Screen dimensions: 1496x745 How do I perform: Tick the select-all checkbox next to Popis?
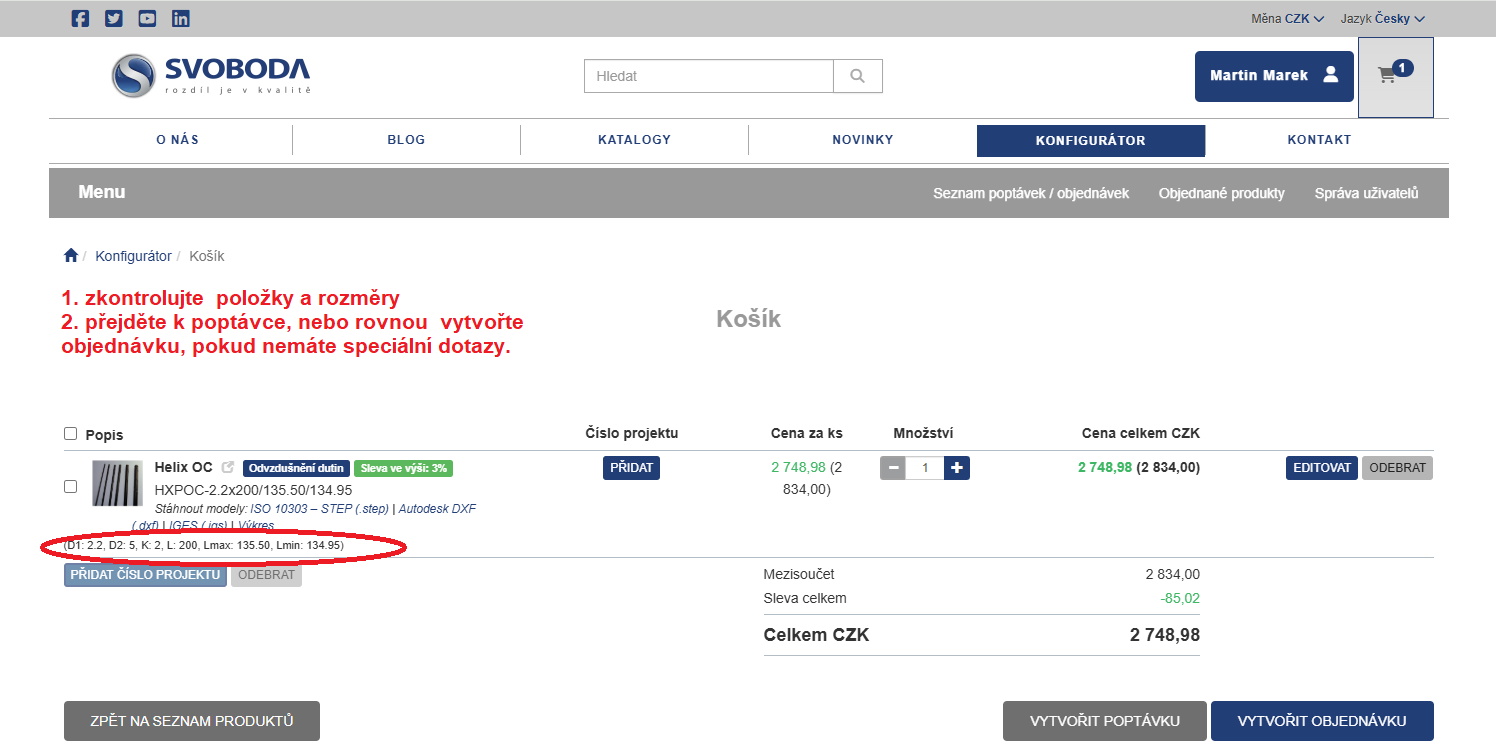click(71, 434)
